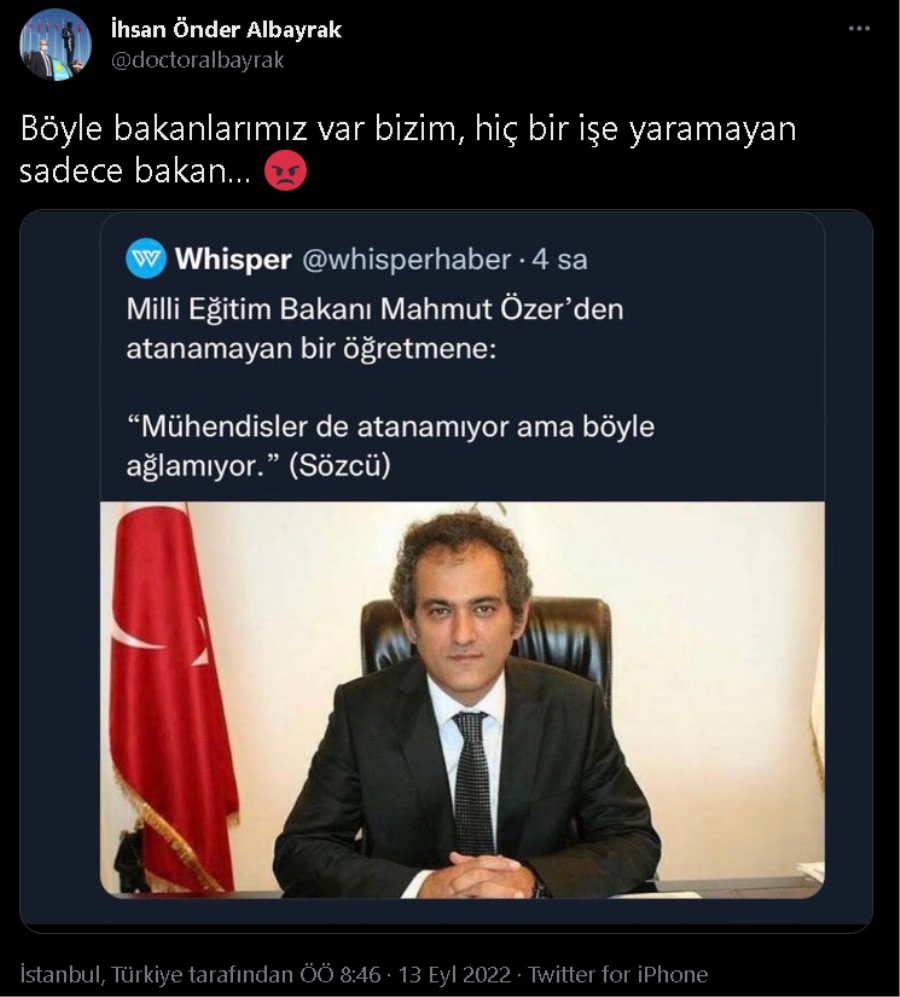Open İhsan Önder Albayrak's profile avatar

(x=55, y=45)
